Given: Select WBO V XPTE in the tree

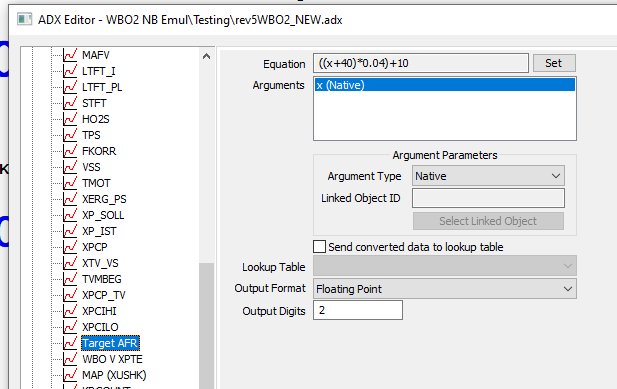Looking at the screenshot, I should pyautogui.click(x=113, y=359).
